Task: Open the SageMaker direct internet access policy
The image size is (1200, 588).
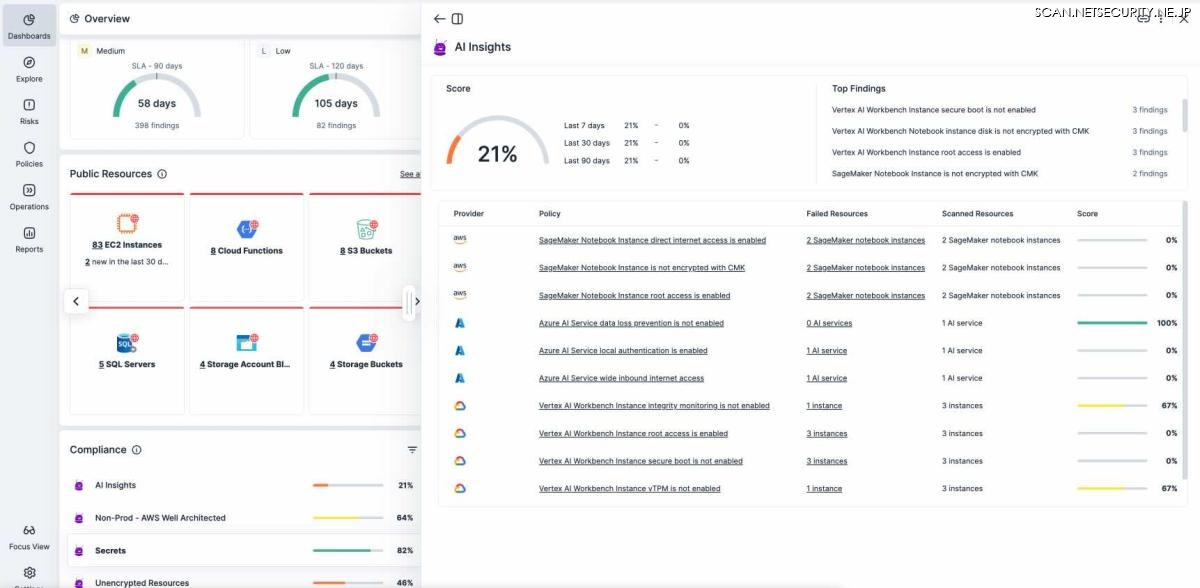Action: [652, 240]
